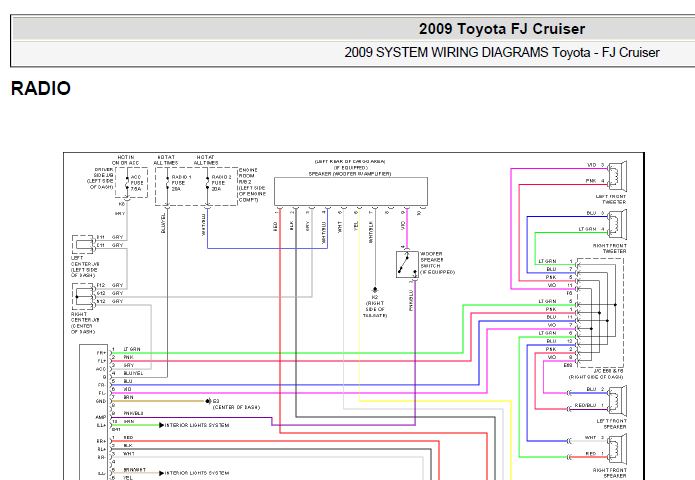Click the "HOT IN ON OR ACC" label

(125, 160)
